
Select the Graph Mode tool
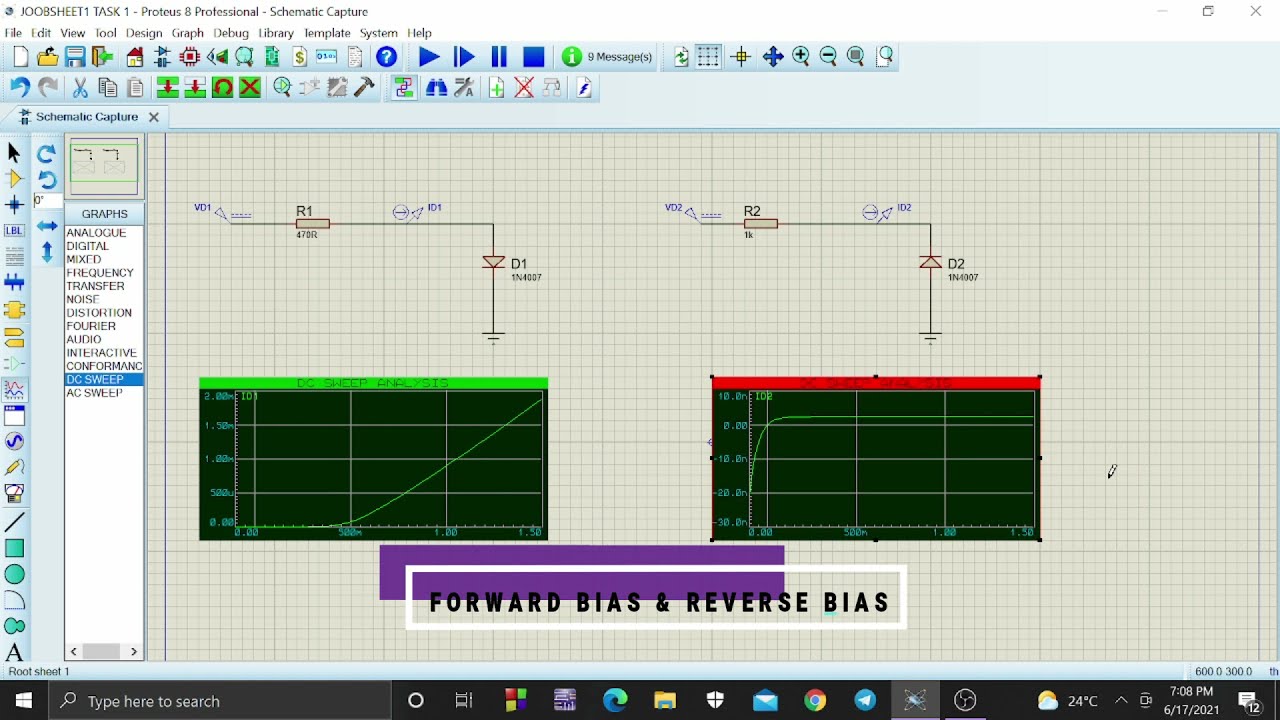[14, 389]
